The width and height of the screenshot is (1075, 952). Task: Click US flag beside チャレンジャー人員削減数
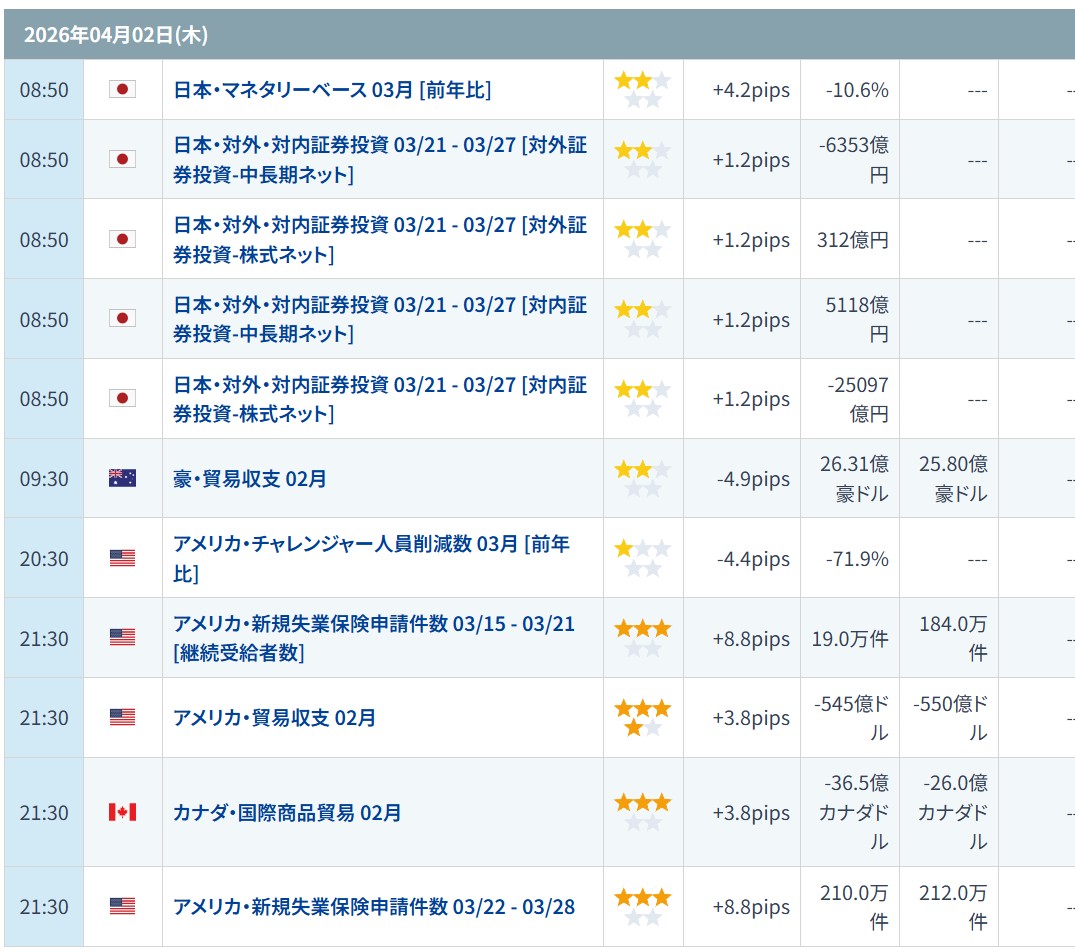[x=122, y=558]
